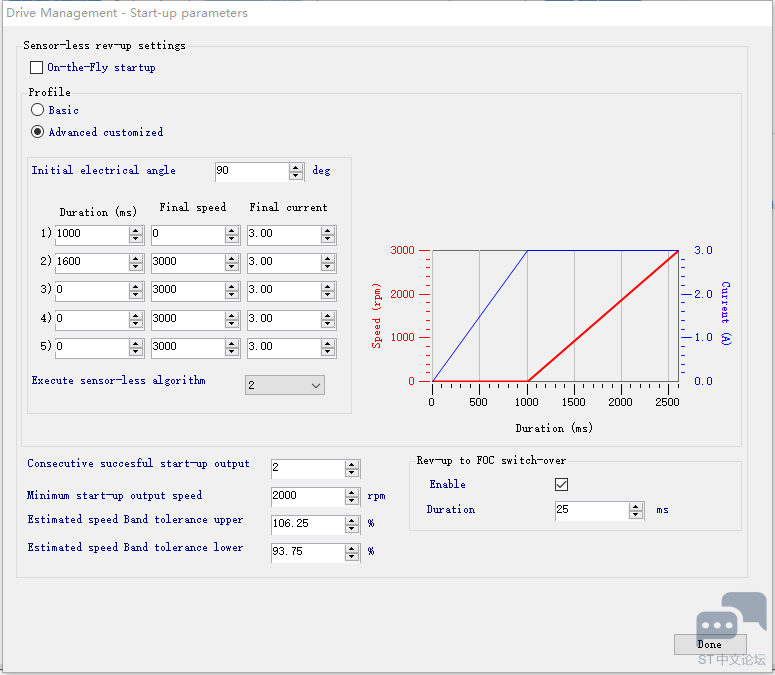This screenshot has height=675, width=775.
Task: Increase Consecutive successful start-up output value
Action: (x=351, y=465)
